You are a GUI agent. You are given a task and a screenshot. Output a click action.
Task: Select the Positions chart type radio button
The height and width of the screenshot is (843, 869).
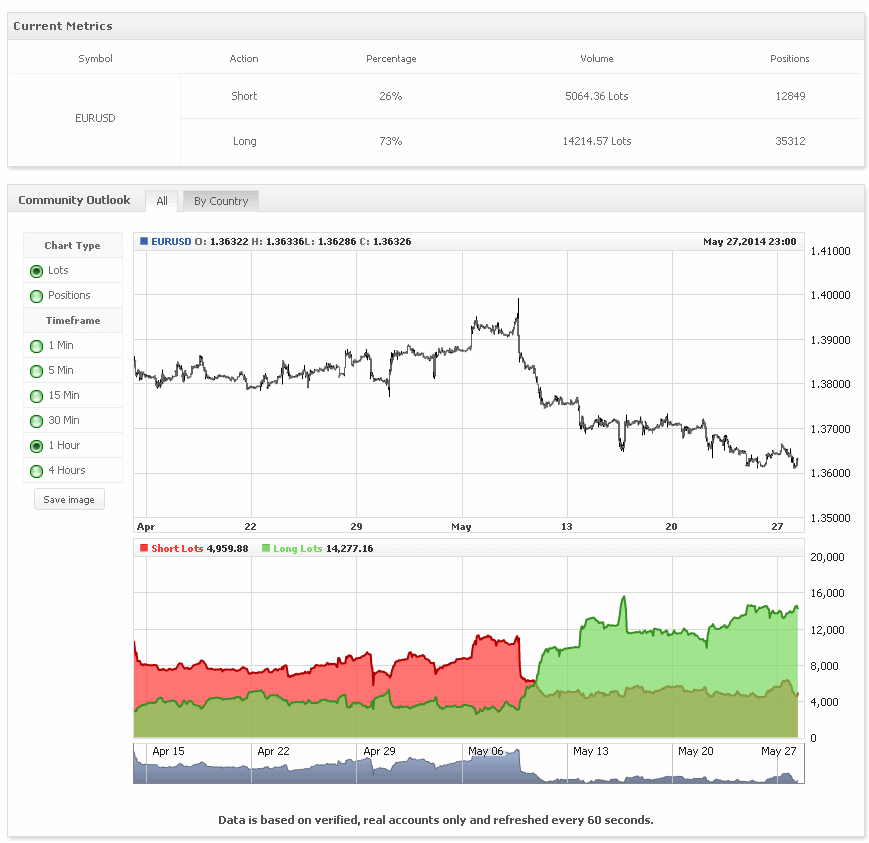37,296
